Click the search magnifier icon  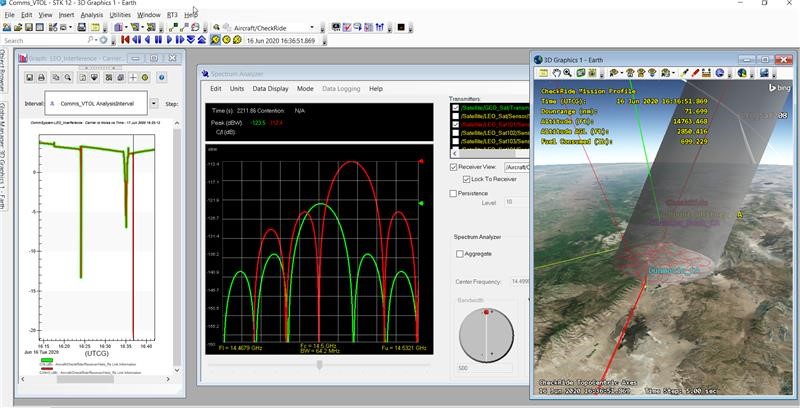pyautogui.click(x=91, y=40)
